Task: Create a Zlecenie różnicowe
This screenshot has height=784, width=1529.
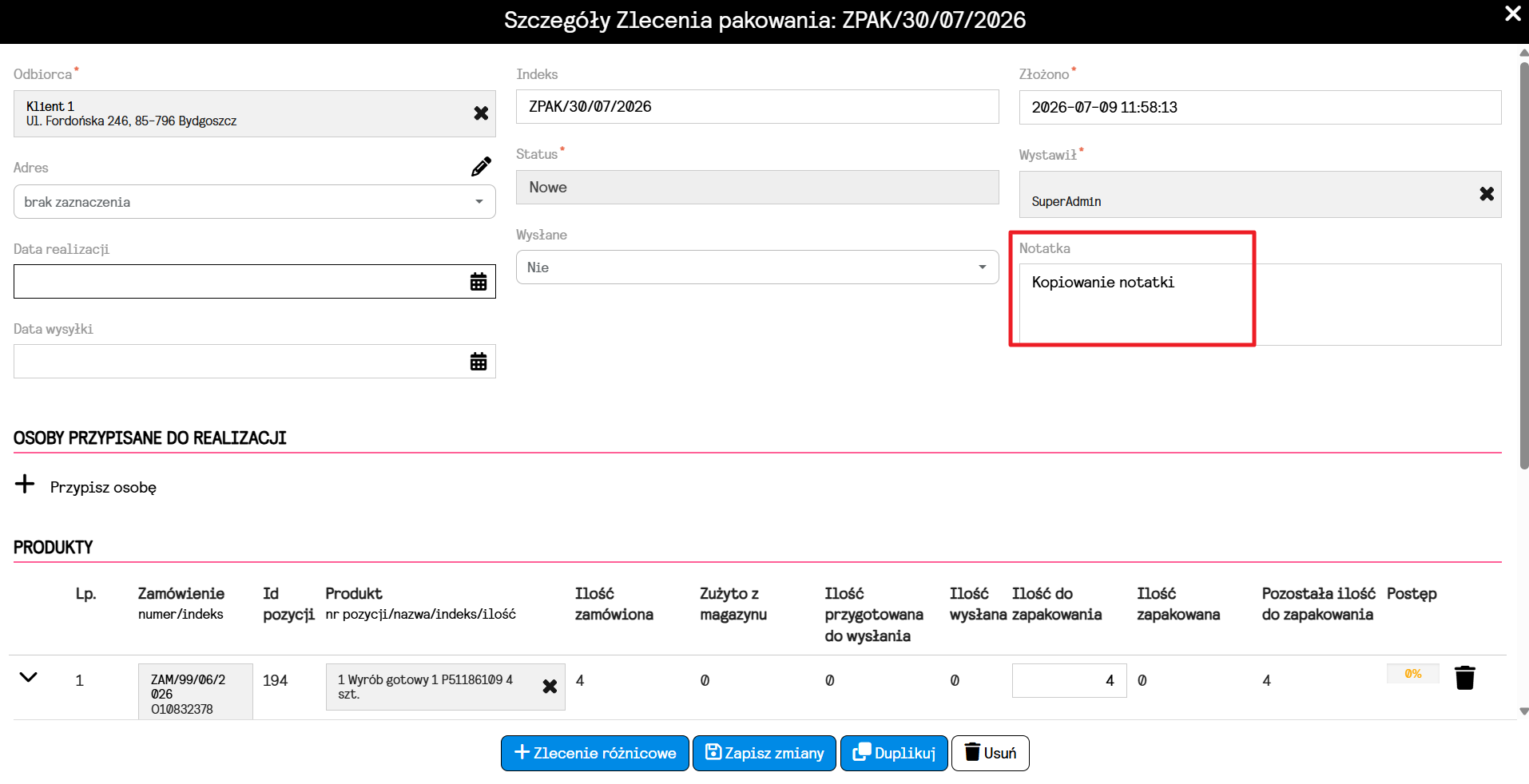Action: (x=595, y=753)
